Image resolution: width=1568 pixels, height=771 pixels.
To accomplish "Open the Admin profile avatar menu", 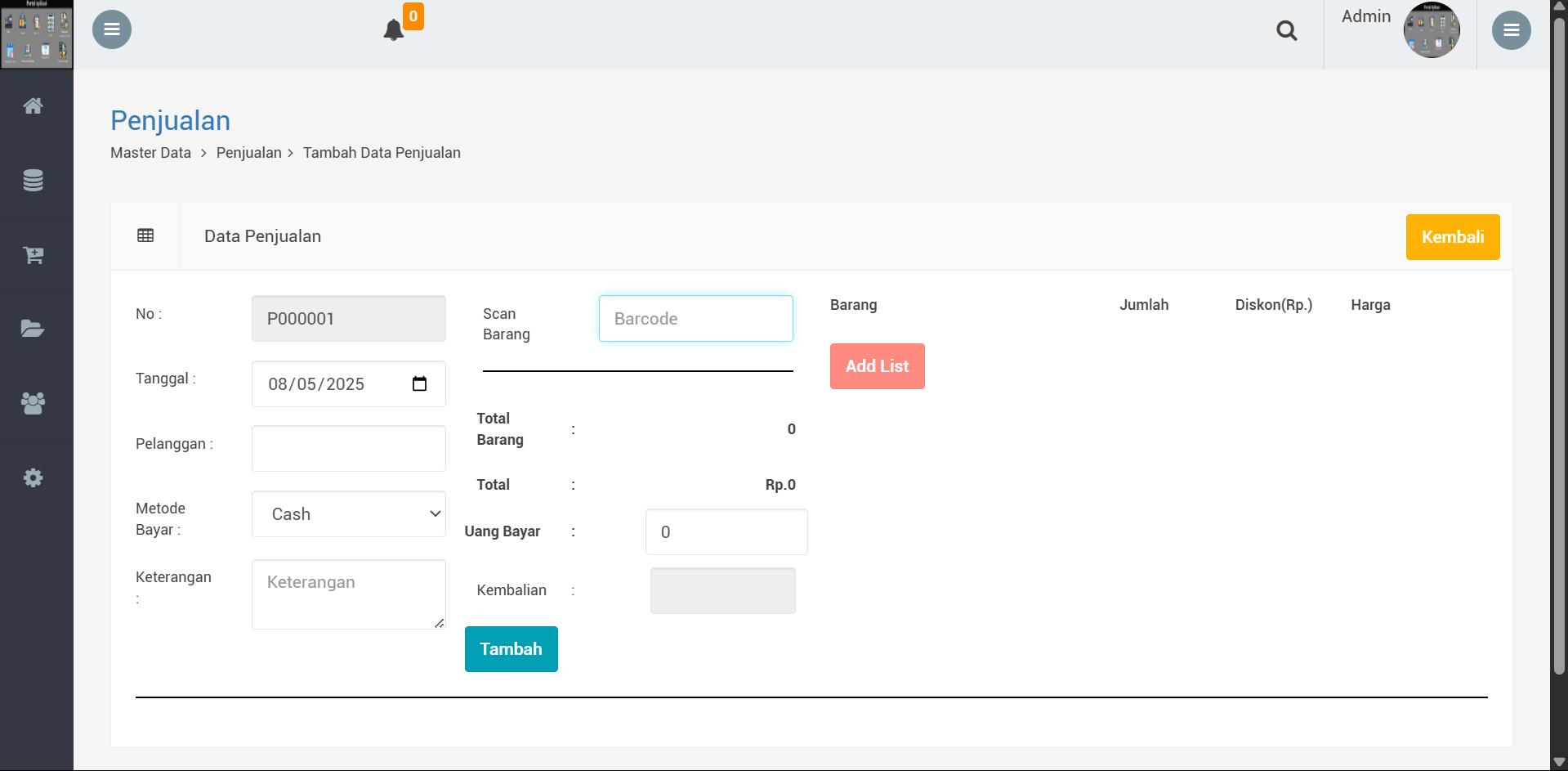I will (x=1431, y=30).
